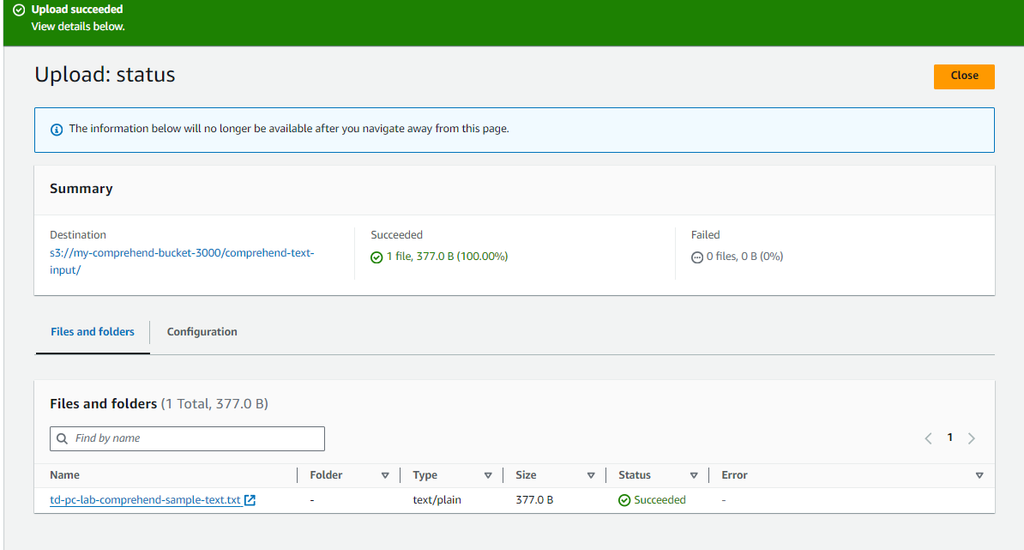Screen dimensions: 1024x550
Task: Switch to the Configuration tab
Action: pyautogui.click(x=202, y=332)
